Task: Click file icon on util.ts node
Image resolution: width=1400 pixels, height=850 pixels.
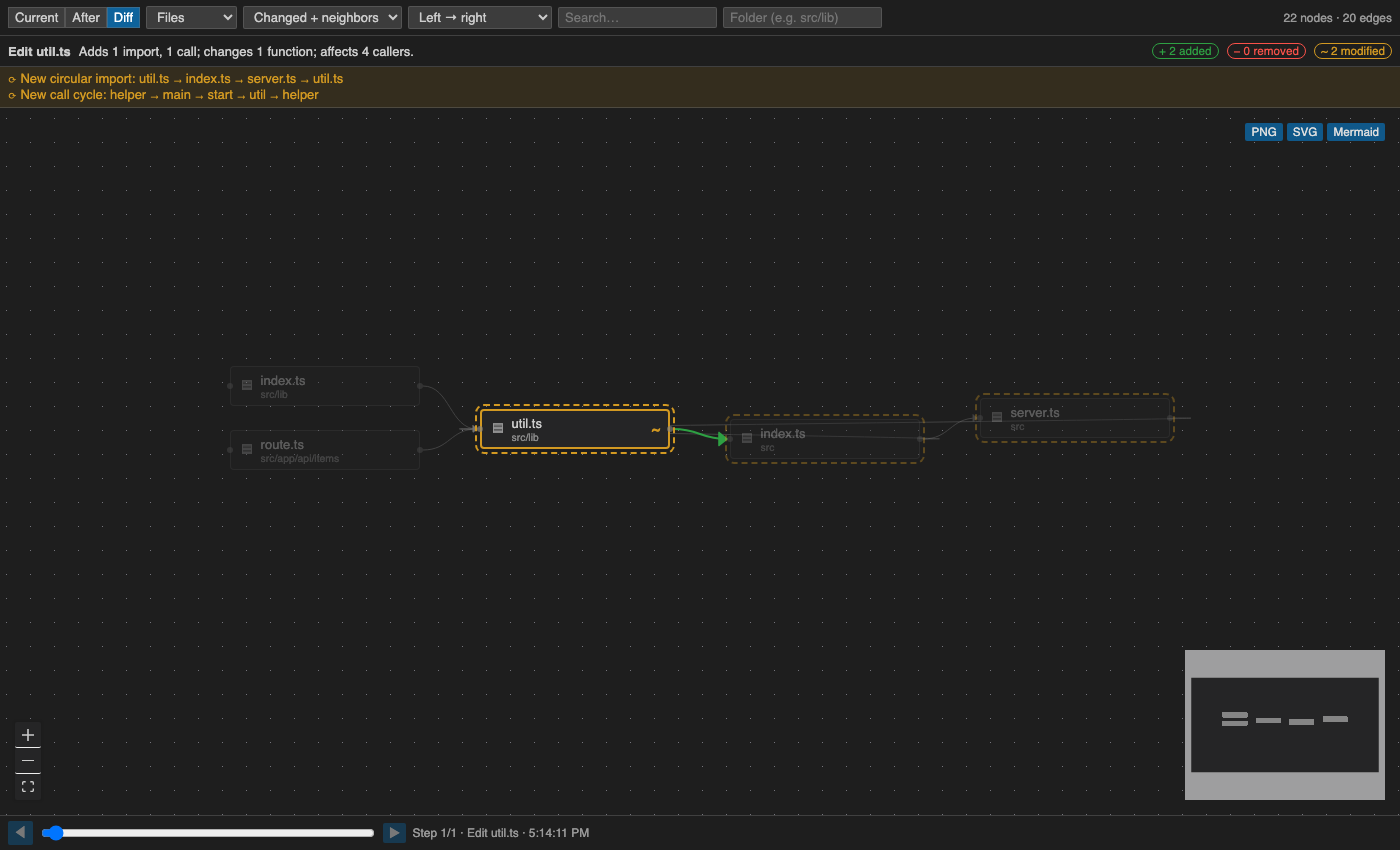Action: pos(498,429)
